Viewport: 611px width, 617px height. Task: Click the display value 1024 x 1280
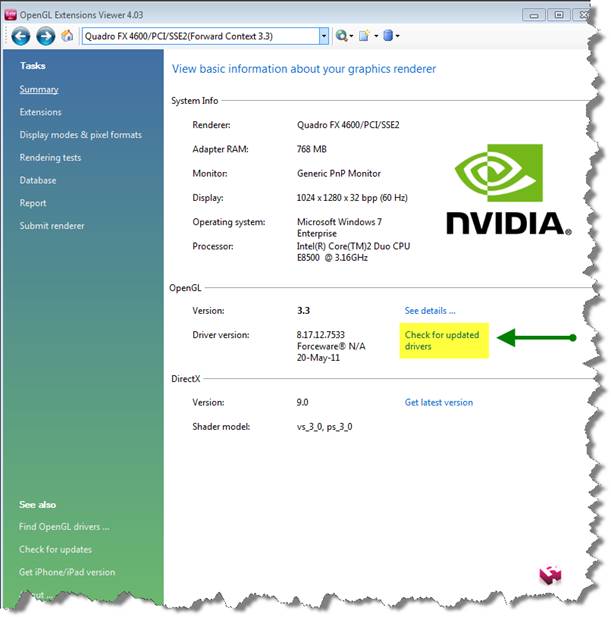click(x=352, y=198)
